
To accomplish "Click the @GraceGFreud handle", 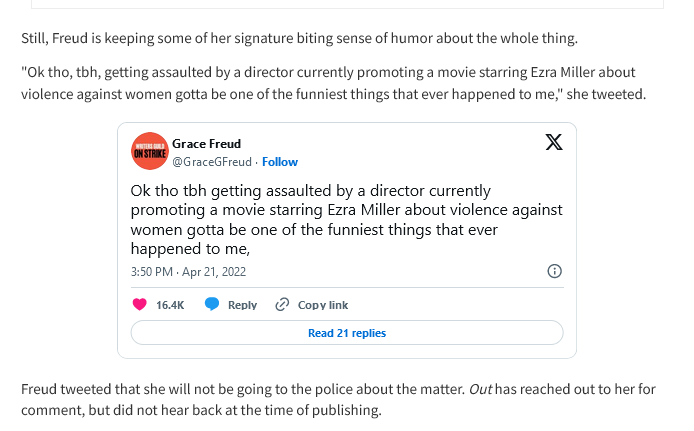I will [212, 162].
